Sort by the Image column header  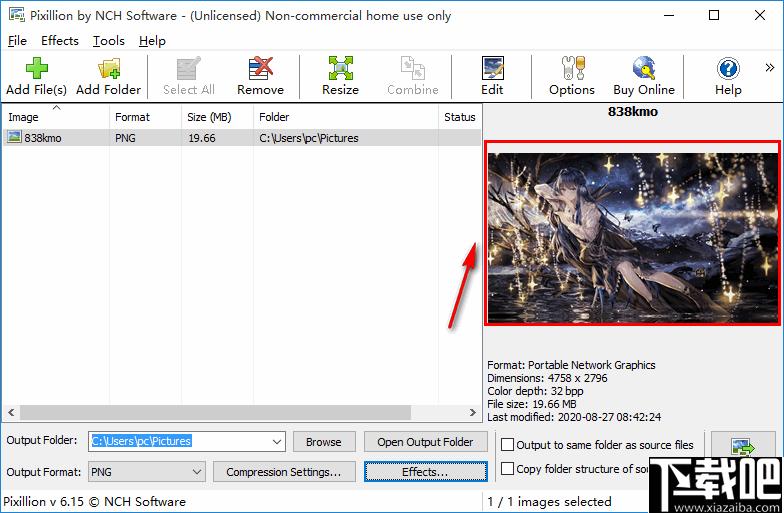56,117
